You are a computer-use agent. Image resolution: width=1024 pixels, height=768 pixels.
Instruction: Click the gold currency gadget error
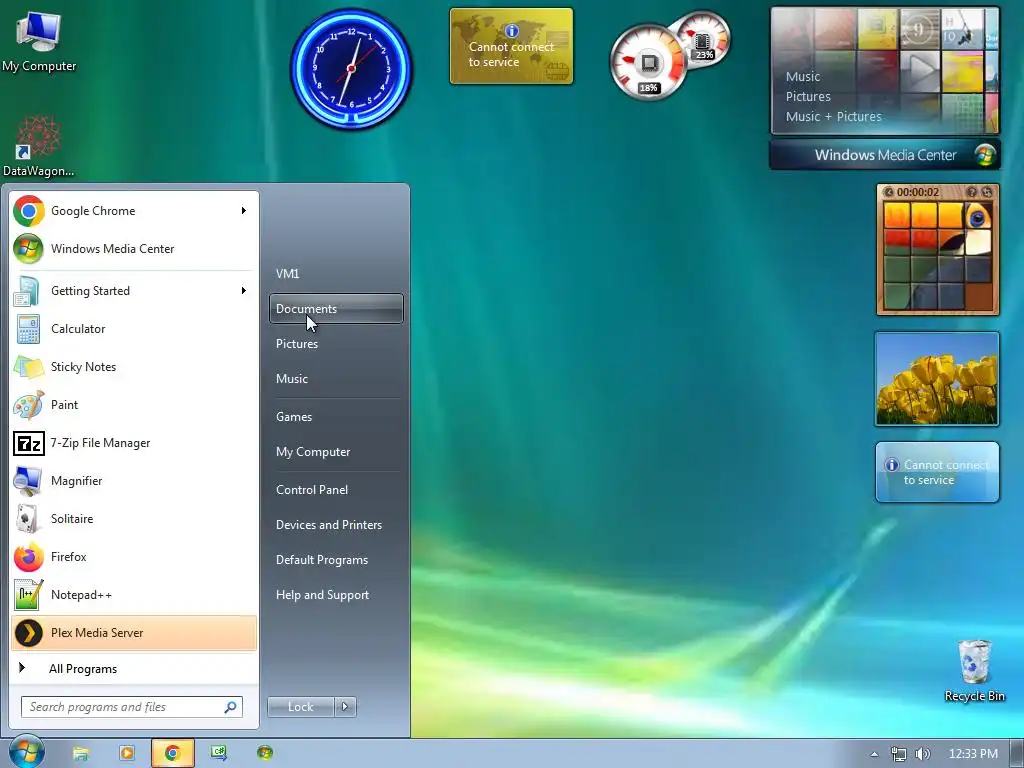(x=511, y=46)
